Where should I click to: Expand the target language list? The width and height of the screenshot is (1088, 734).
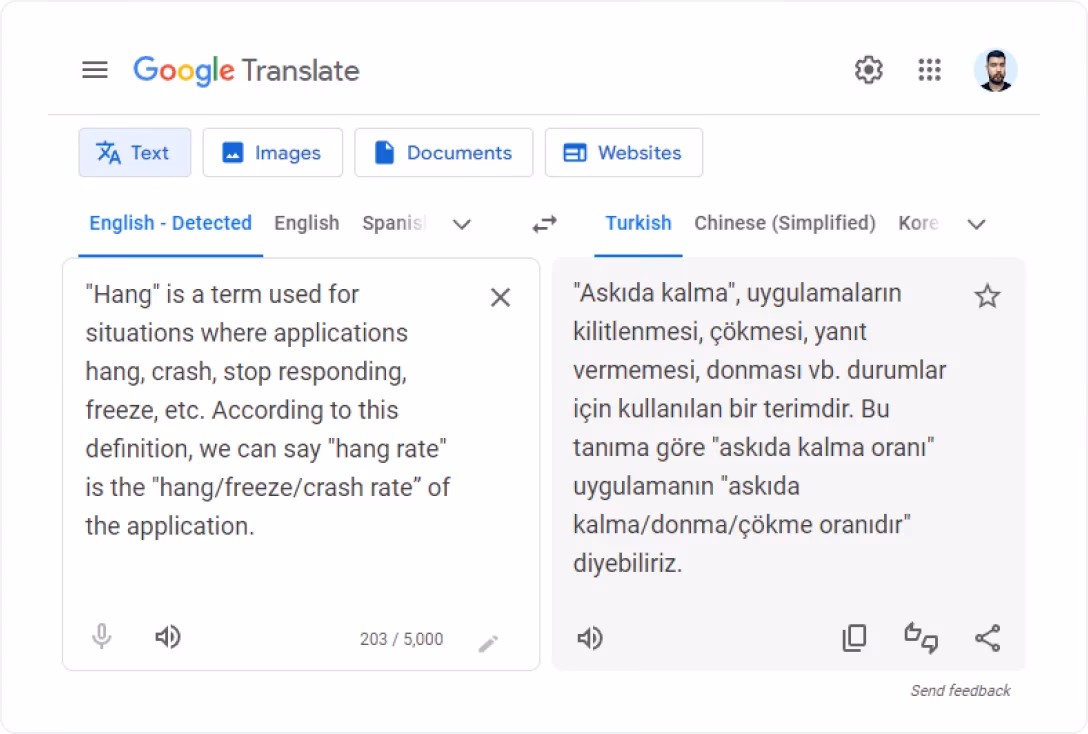[976, 224]
